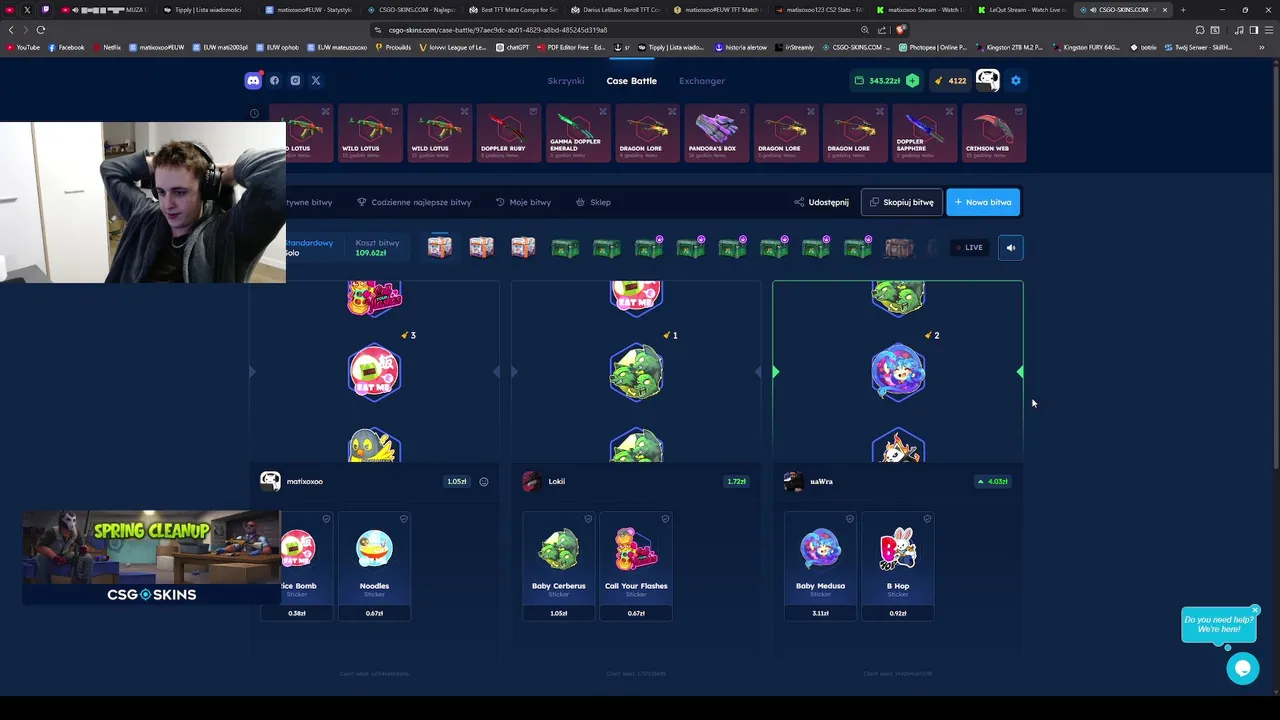The image size is (1280, 720).
Task: Open the Baby Medusa sticker card
Action: [821, 566]
